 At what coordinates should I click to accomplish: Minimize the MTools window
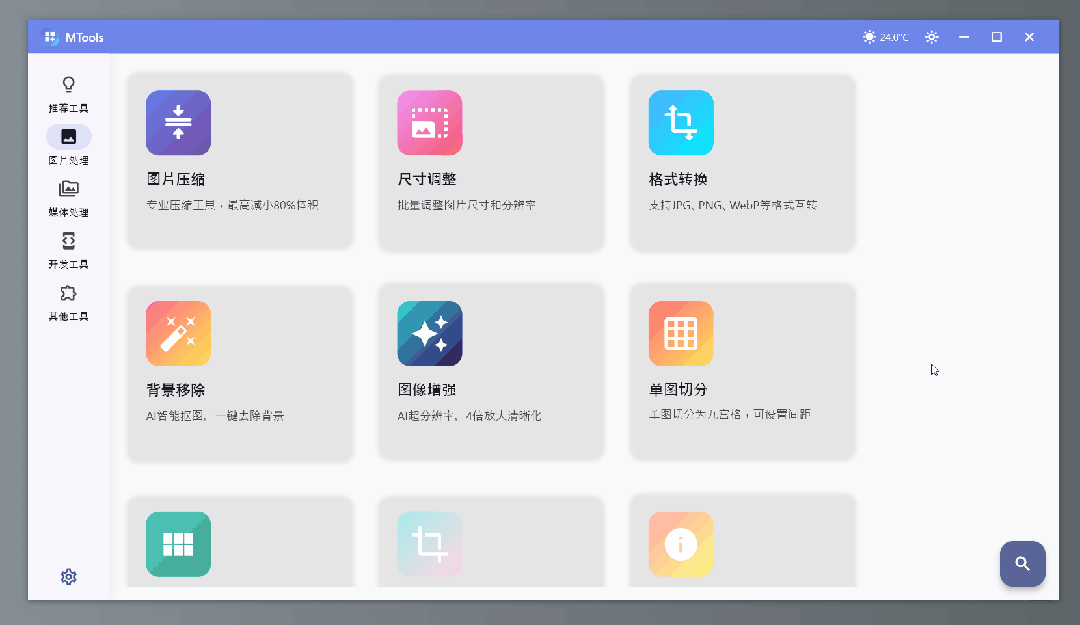click(x=964, y=37)
